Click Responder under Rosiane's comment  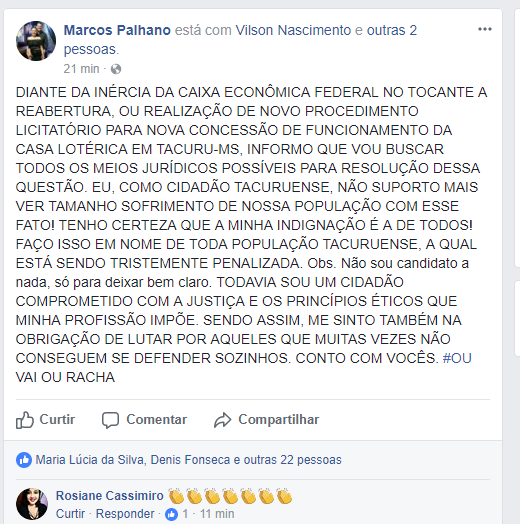tap(125, 514)
